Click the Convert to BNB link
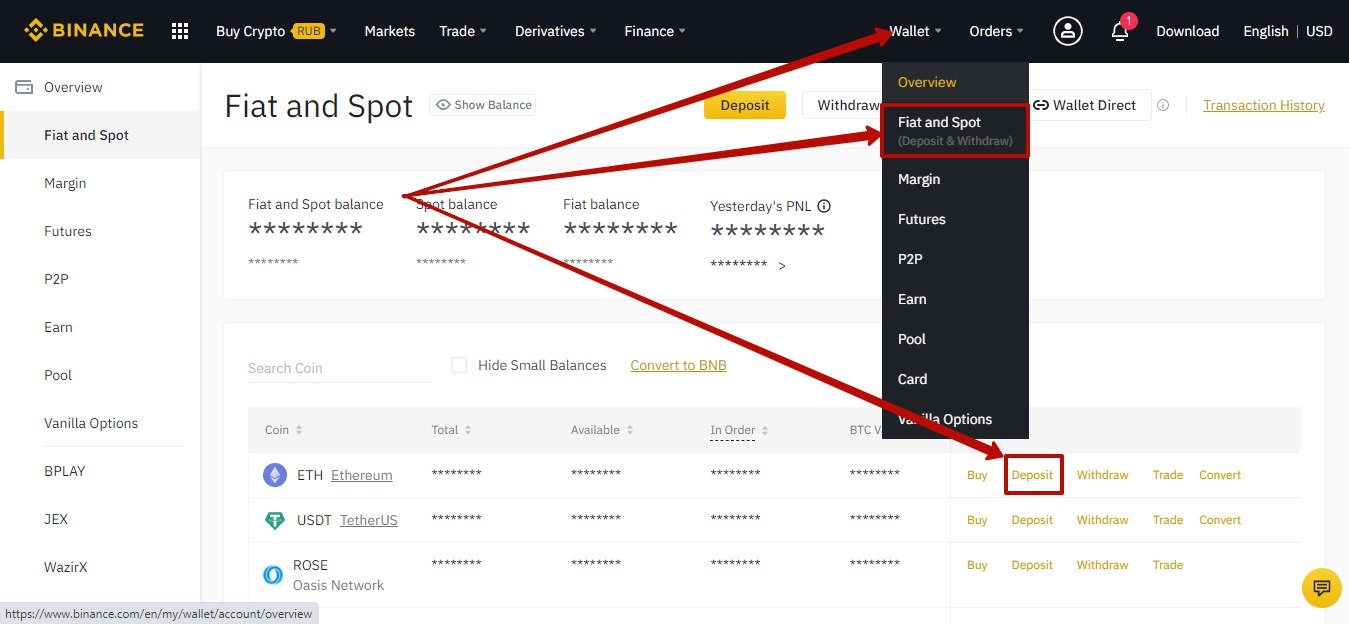The height and width of the screenshot is (624, 1349). tap(678, 365)
